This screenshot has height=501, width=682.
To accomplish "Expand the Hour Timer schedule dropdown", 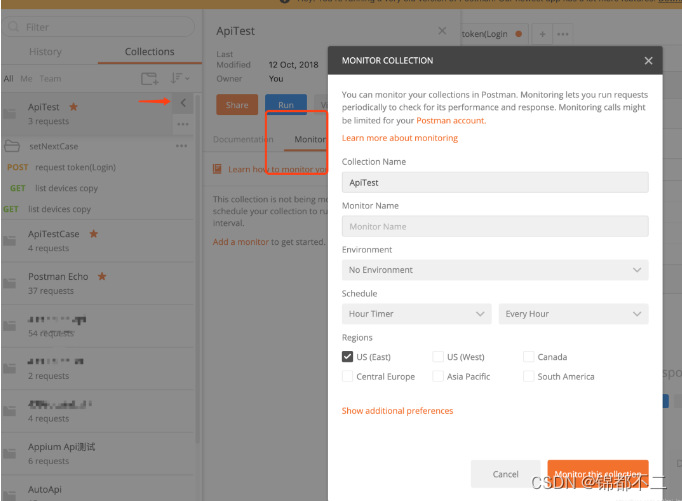I will click(416, 314).
